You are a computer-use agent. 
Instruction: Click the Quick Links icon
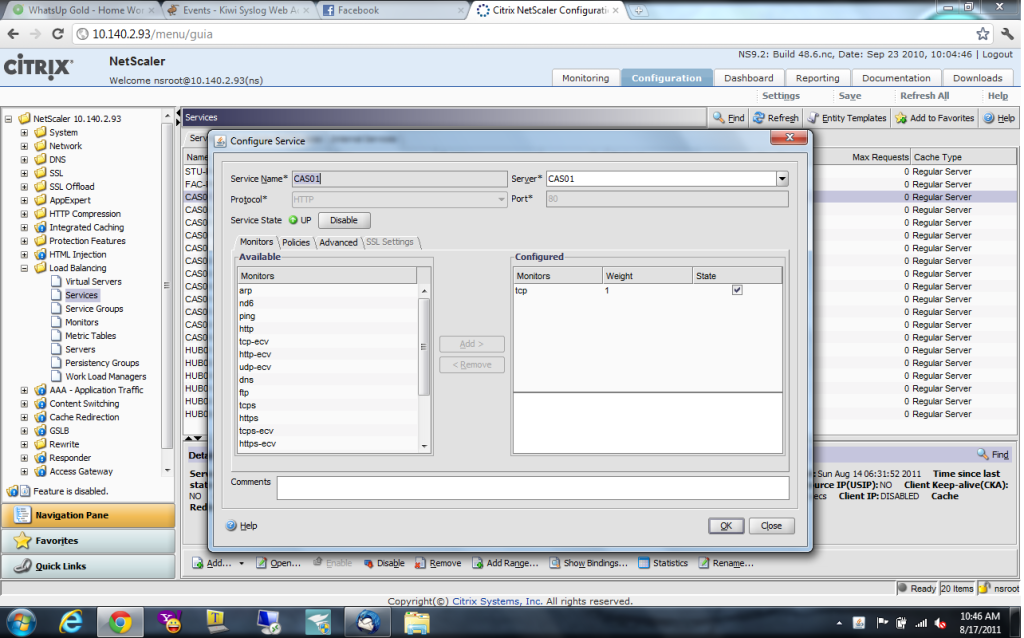pyautogui.click(x=22, y=566)
